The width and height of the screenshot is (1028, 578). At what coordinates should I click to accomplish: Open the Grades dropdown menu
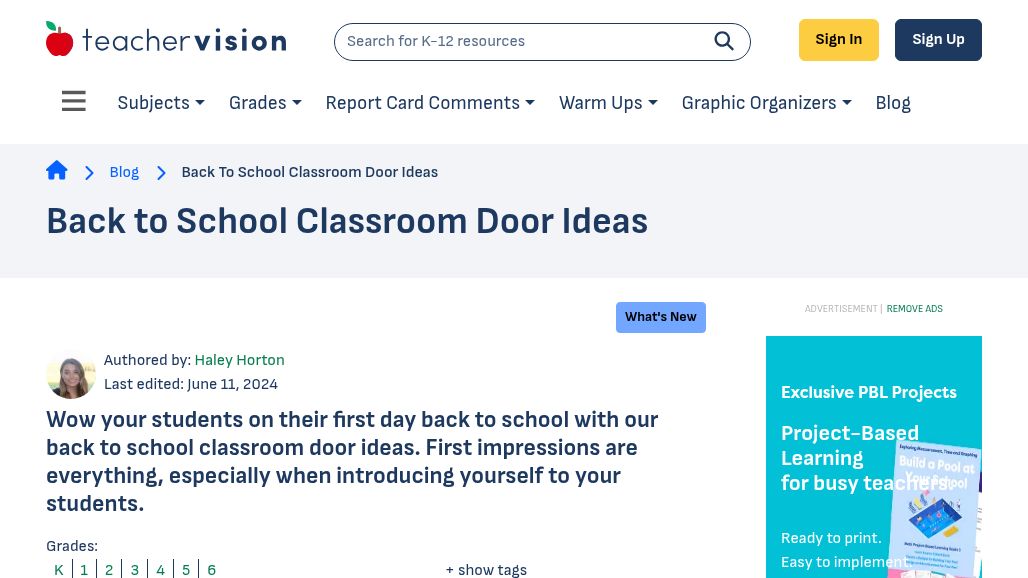click(x=264, y=103)
